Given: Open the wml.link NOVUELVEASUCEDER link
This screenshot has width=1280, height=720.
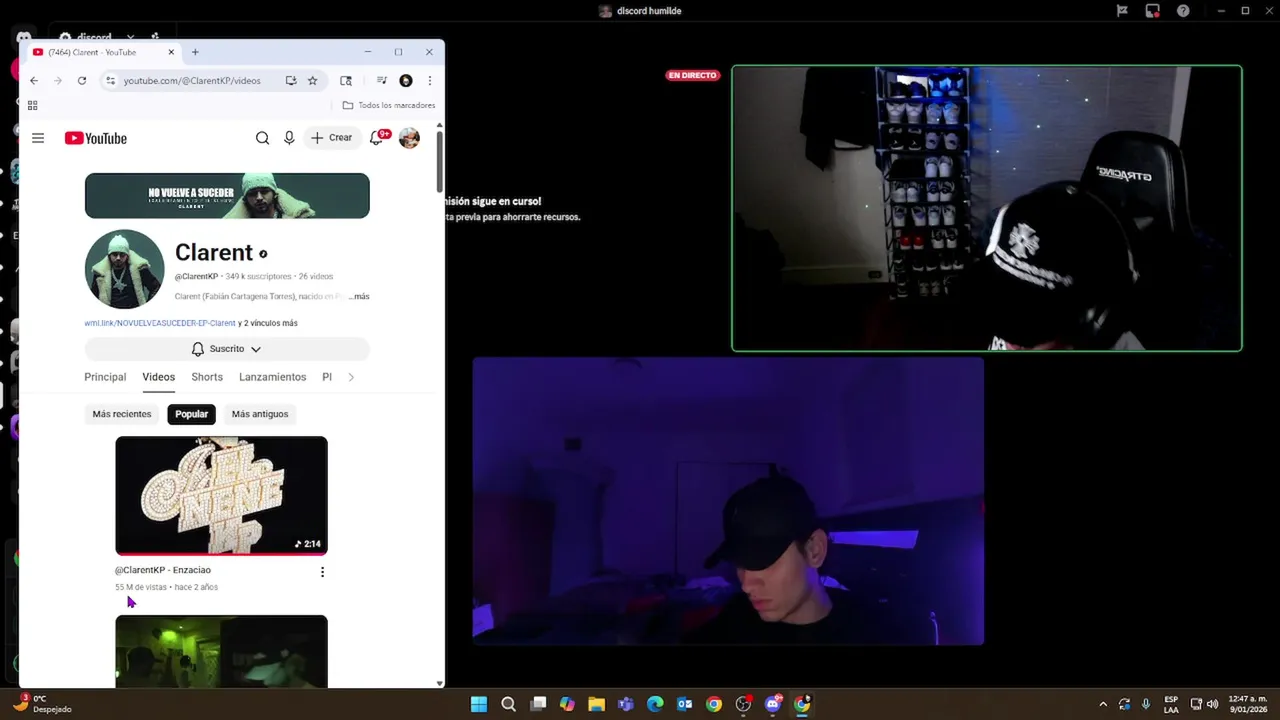Looking at the screenshot, I should pos(160,323).
